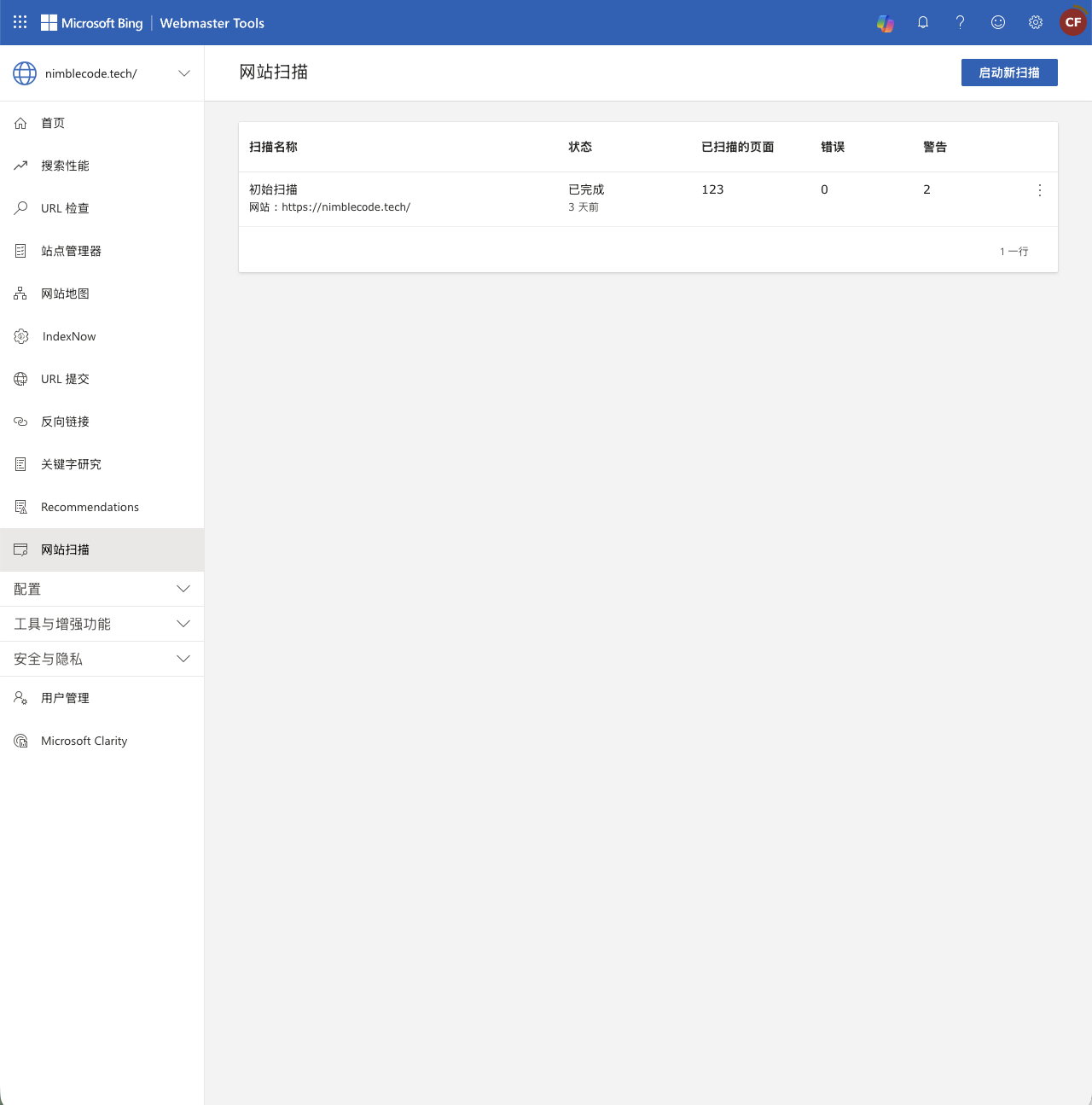Open the 初始扫描 scan entry

273,189
